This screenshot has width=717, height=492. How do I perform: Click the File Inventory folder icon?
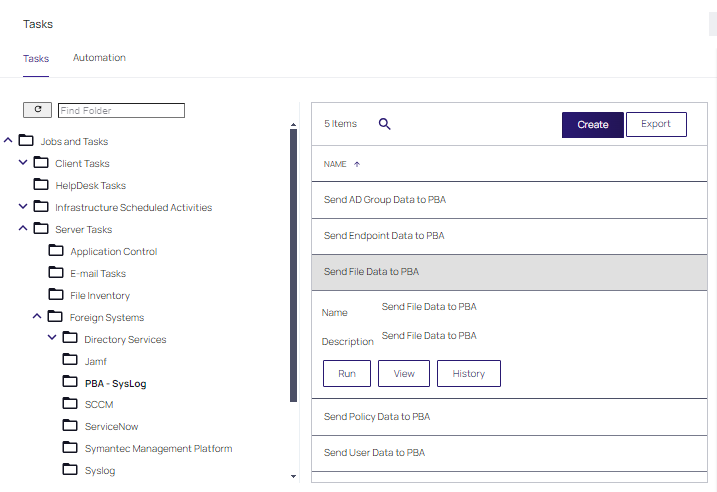(56, 294)
